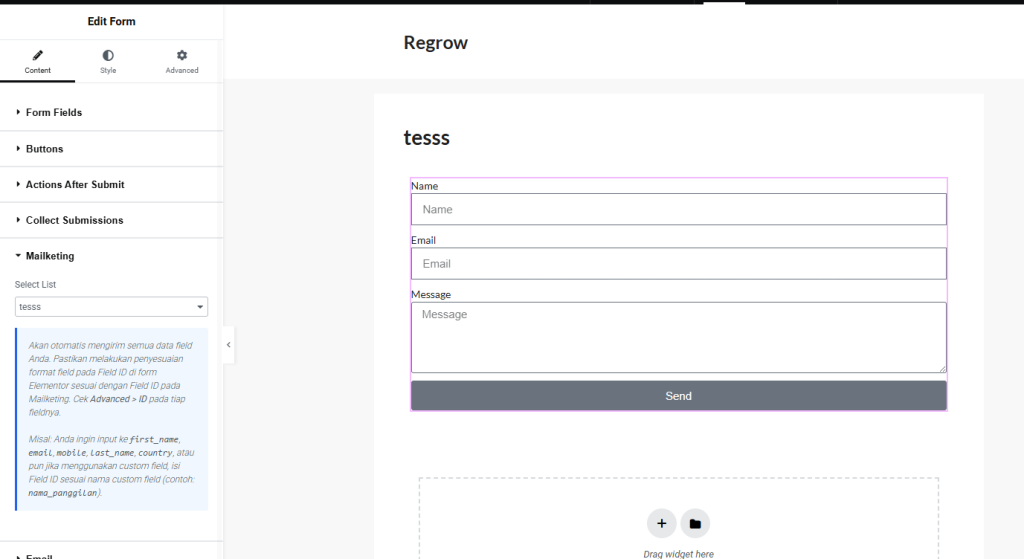
Task: Open the Advanced gear tab
Action: click(182, 61)
